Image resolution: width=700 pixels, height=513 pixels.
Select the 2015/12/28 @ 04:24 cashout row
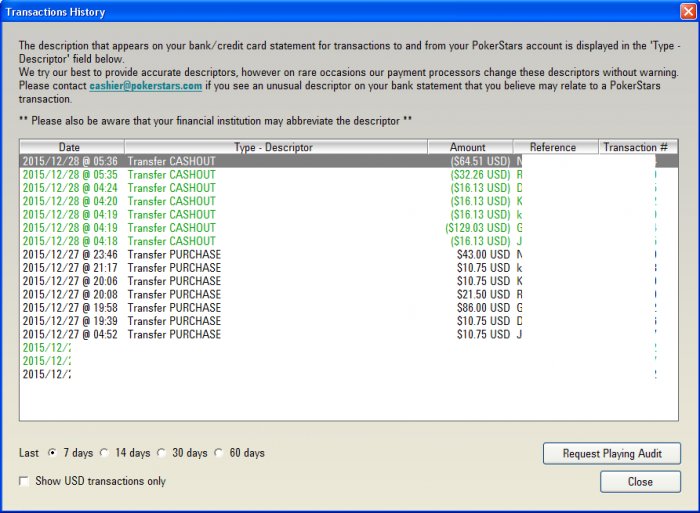349,188
